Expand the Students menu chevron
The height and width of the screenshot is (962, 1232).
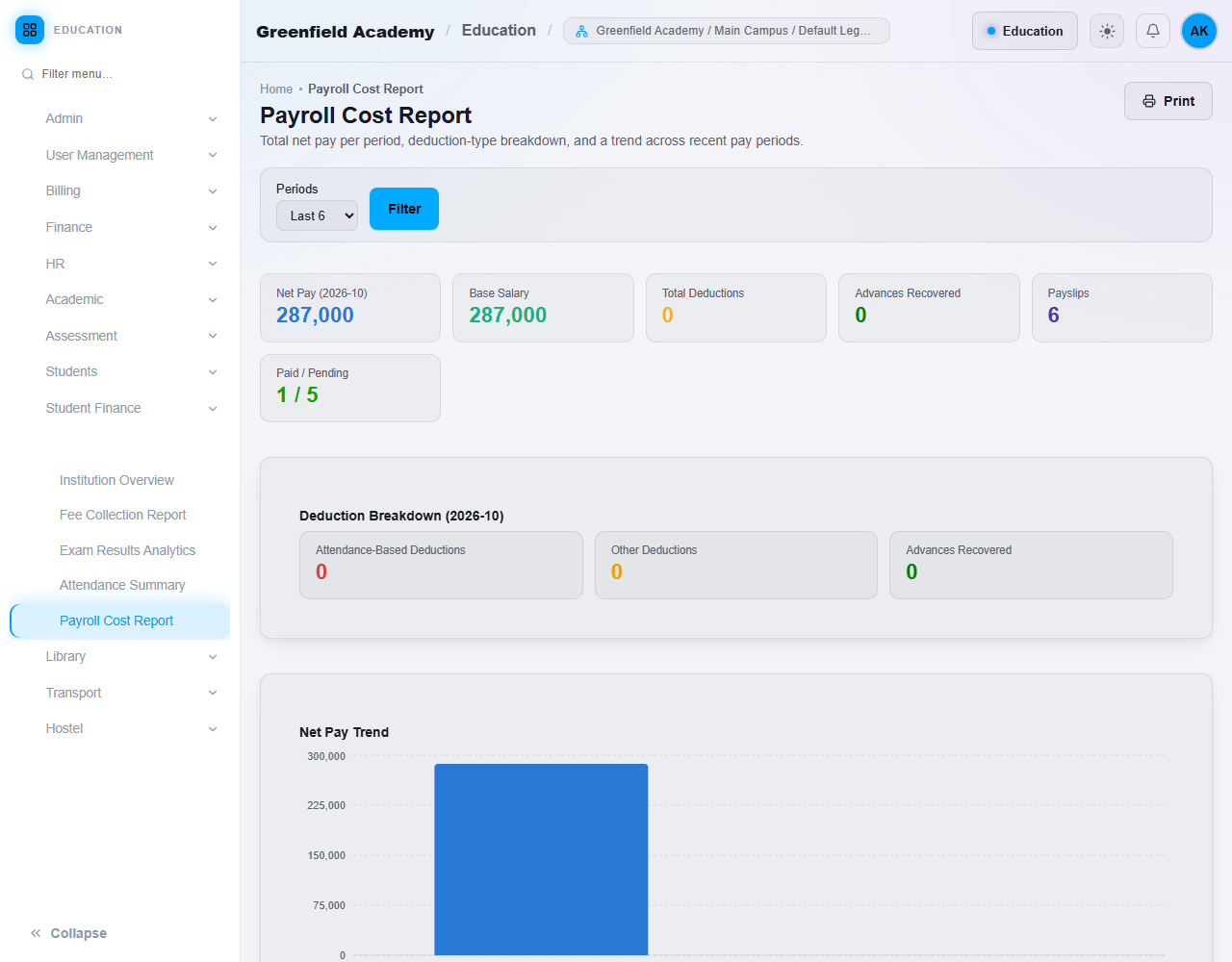pos(213,372)
